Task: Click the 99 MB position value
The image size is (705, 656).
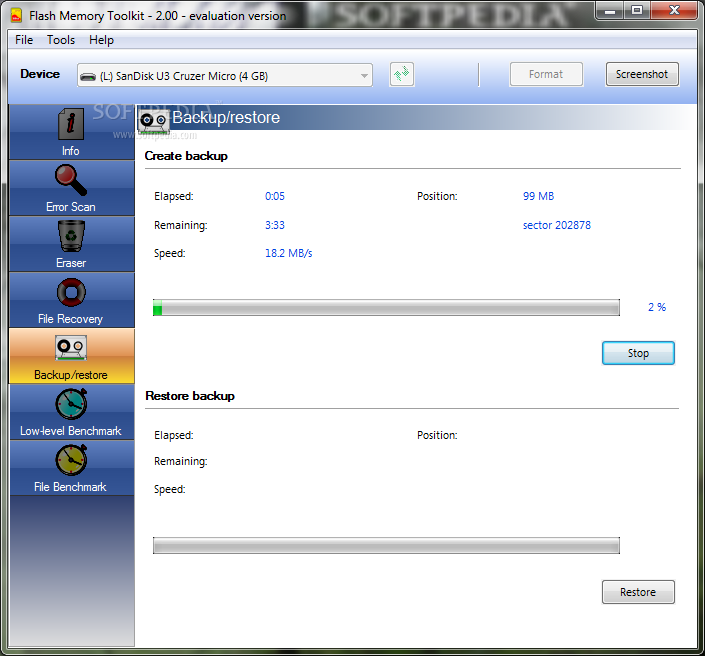Action: (x=538, y=196)
